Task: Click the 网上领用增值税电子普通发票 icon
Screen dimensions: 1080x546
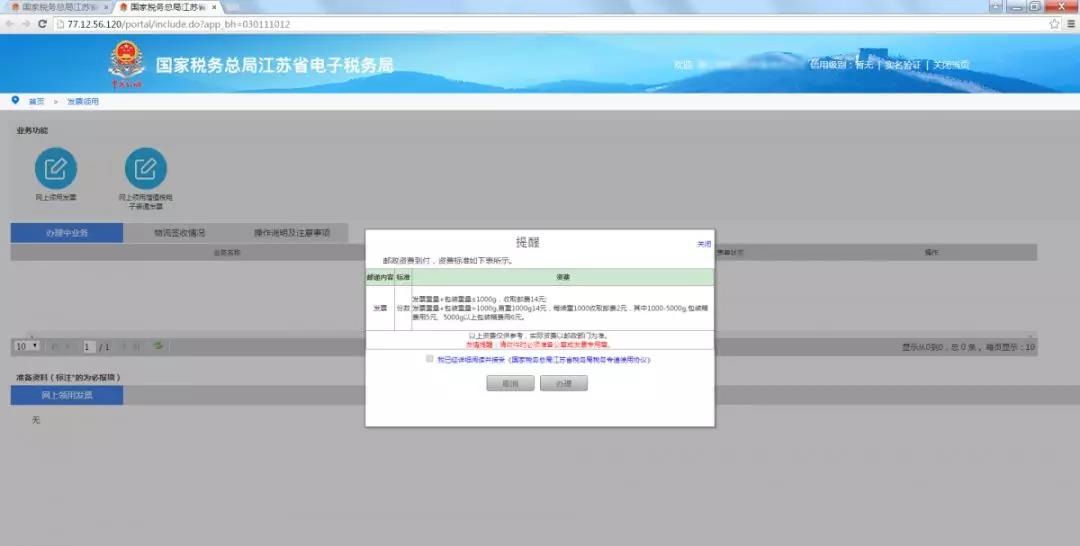Action: [146, 168]
